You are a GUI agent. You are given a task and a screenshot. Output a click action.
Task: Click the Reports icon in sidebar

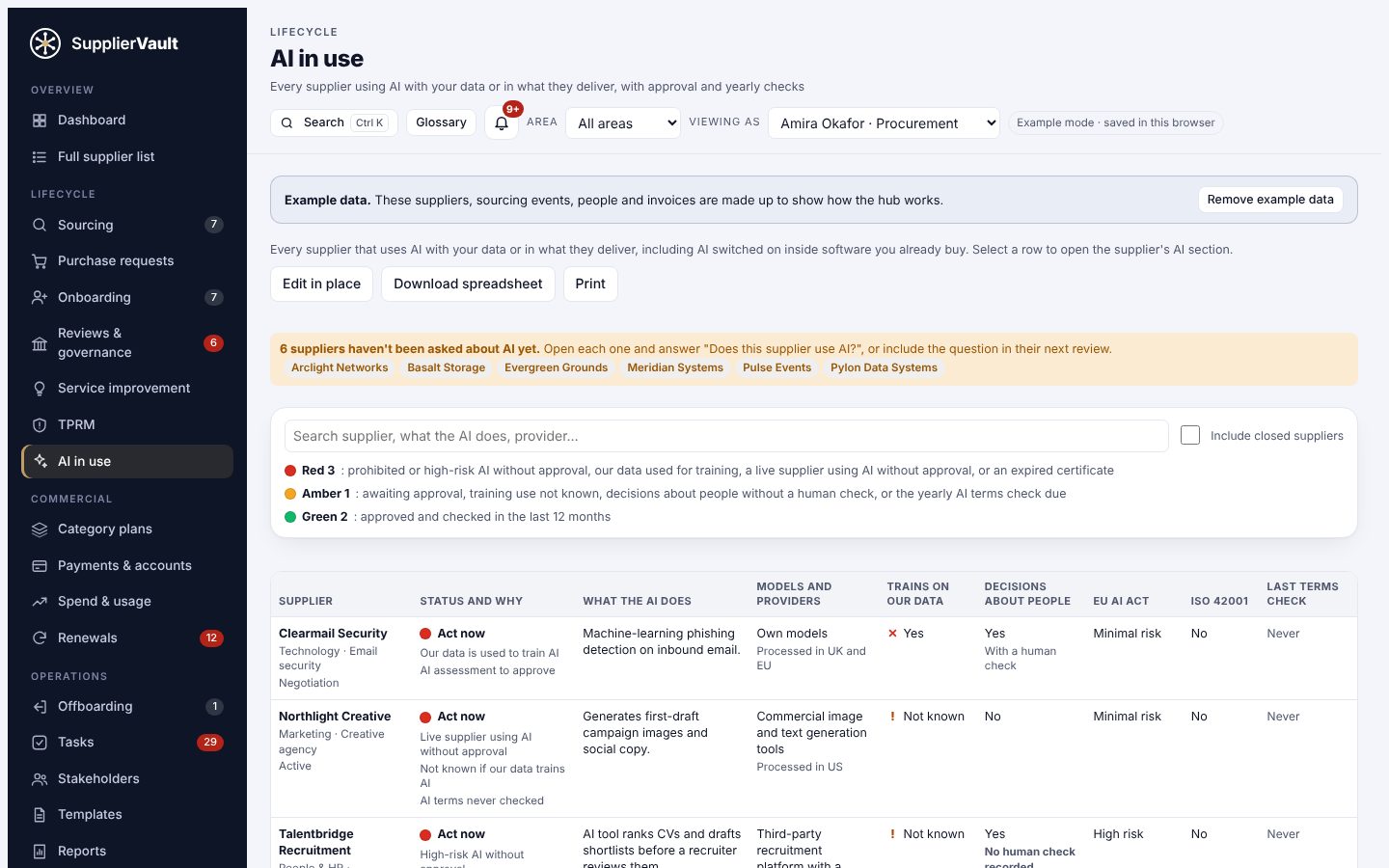pyautogui.click(x=40, y=852)
